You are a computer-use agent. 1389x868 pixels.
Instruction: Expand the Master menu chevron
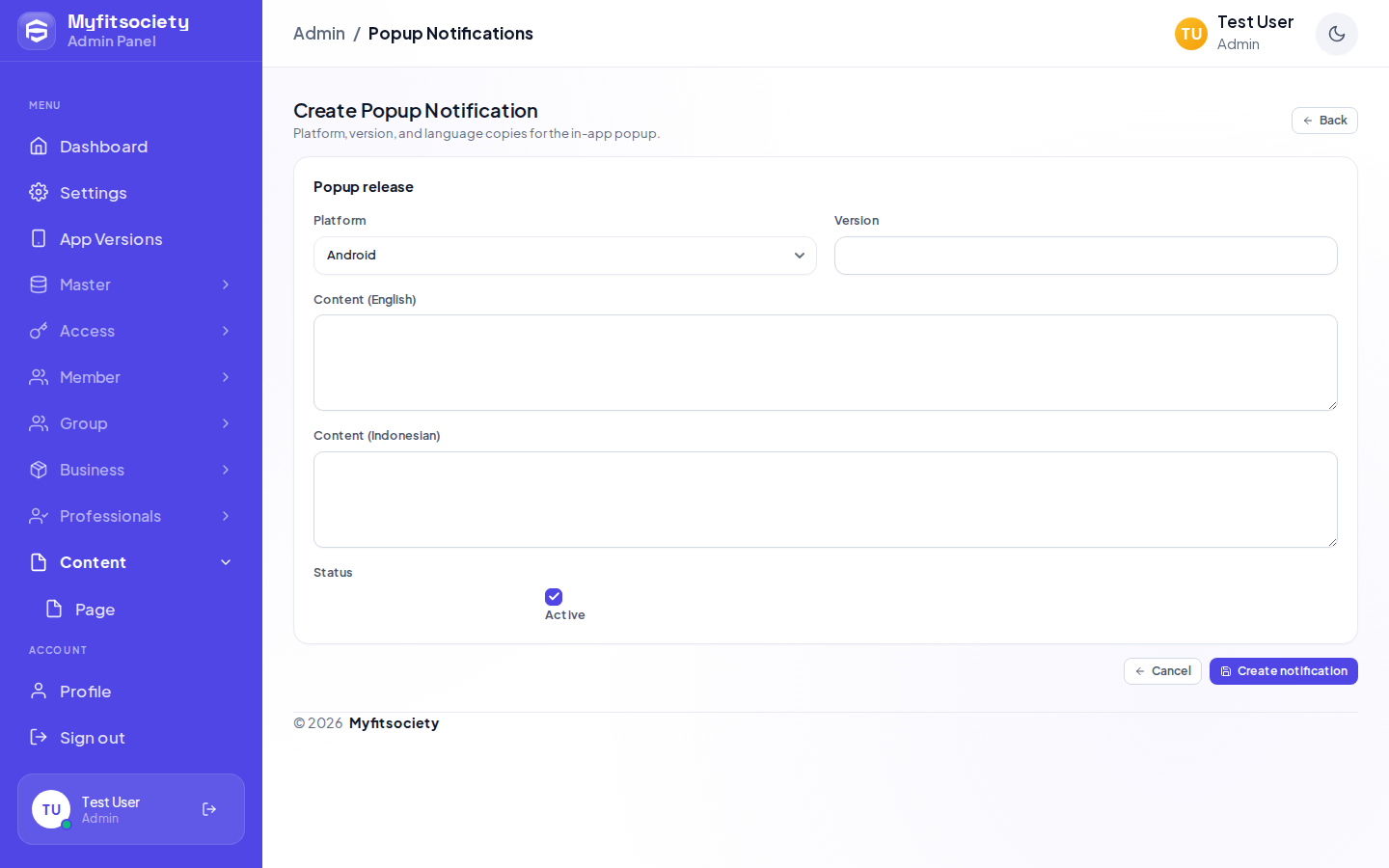[x=226, y=285]
